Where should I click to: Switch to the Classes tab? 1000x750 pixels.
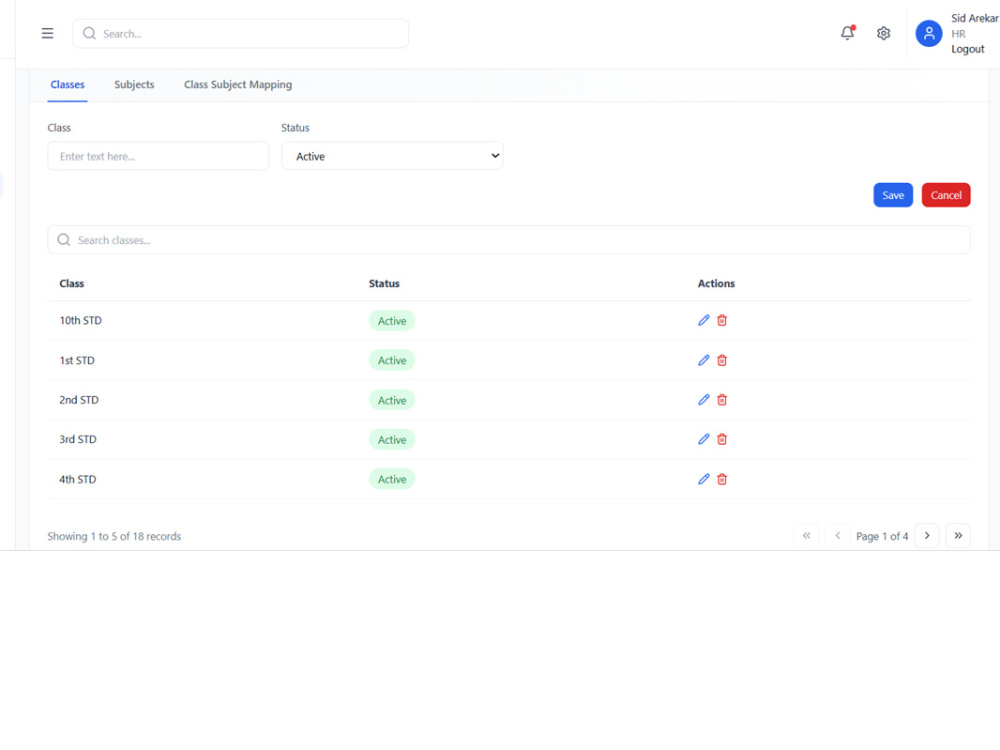[x=68, y=85]
